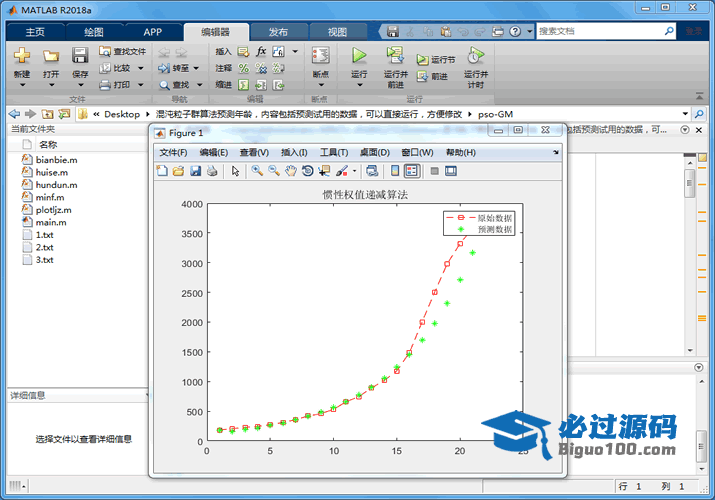Image resolution: width=715 pixels, height=500 pixels.
Task: Click Print Figure icon in Figure 1 toolbar
Action: coord(212,171)
